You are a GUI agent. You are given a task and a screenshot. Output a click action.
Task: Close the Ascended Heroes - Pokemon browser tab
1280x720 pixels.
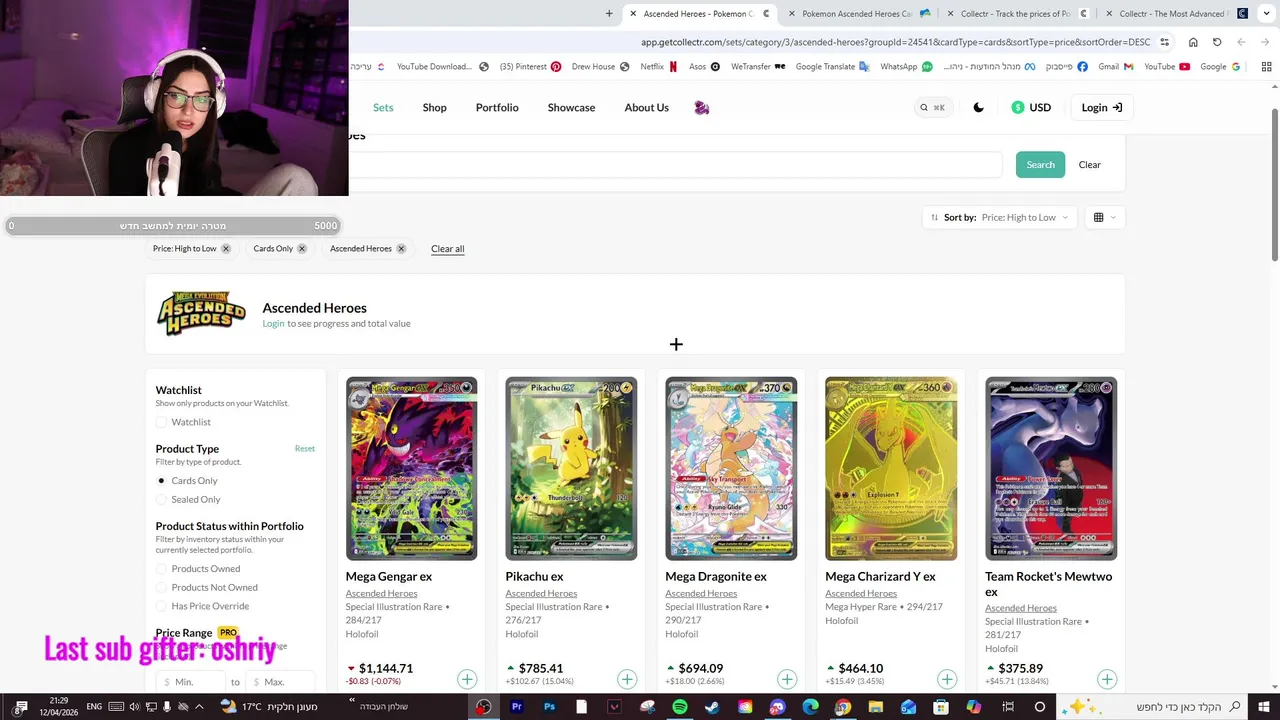coord(632,14)
